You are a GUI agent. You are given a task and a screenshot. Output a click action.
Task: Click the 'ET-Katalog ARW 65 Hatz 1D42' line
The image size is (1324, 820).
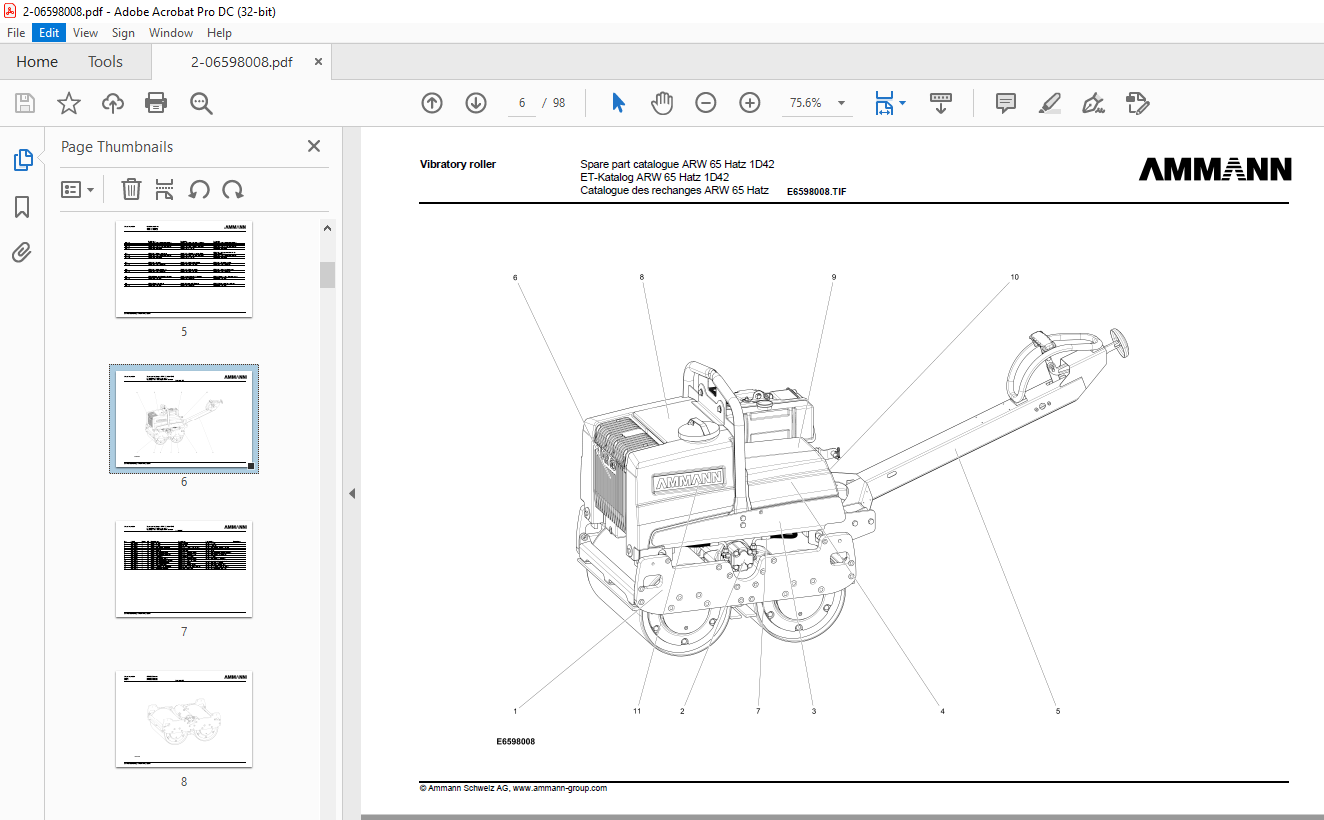click(655, 177)
